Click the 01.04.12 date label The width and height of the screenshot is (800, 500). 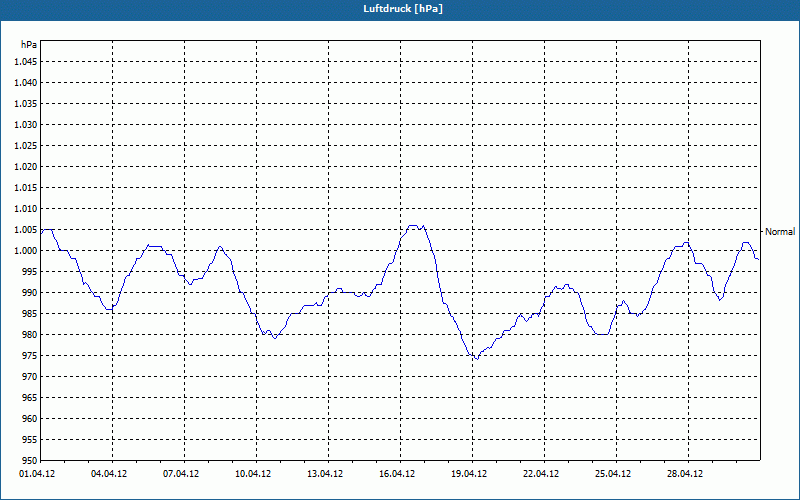pos(37,474)
